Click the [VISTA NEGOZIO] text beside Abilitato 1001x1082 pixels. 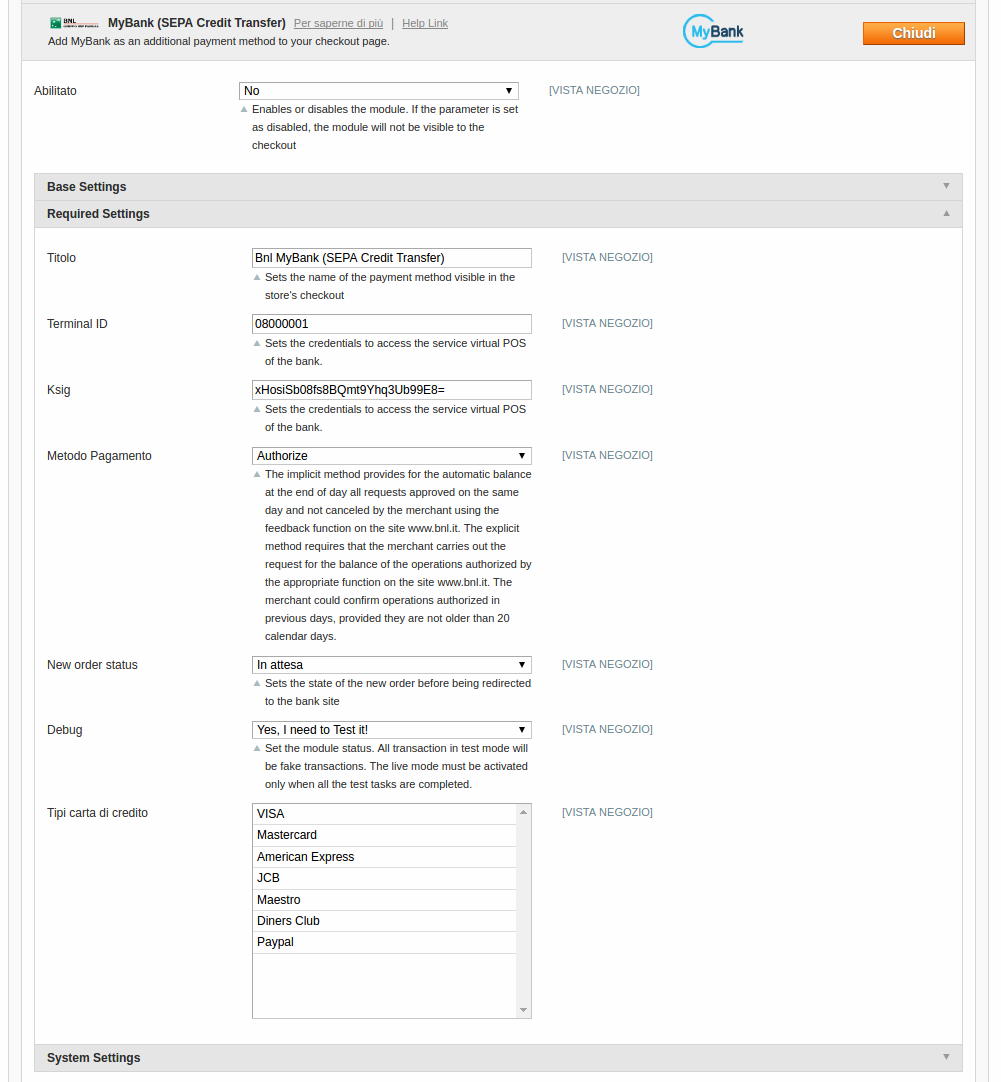click(x=594, y=90)
